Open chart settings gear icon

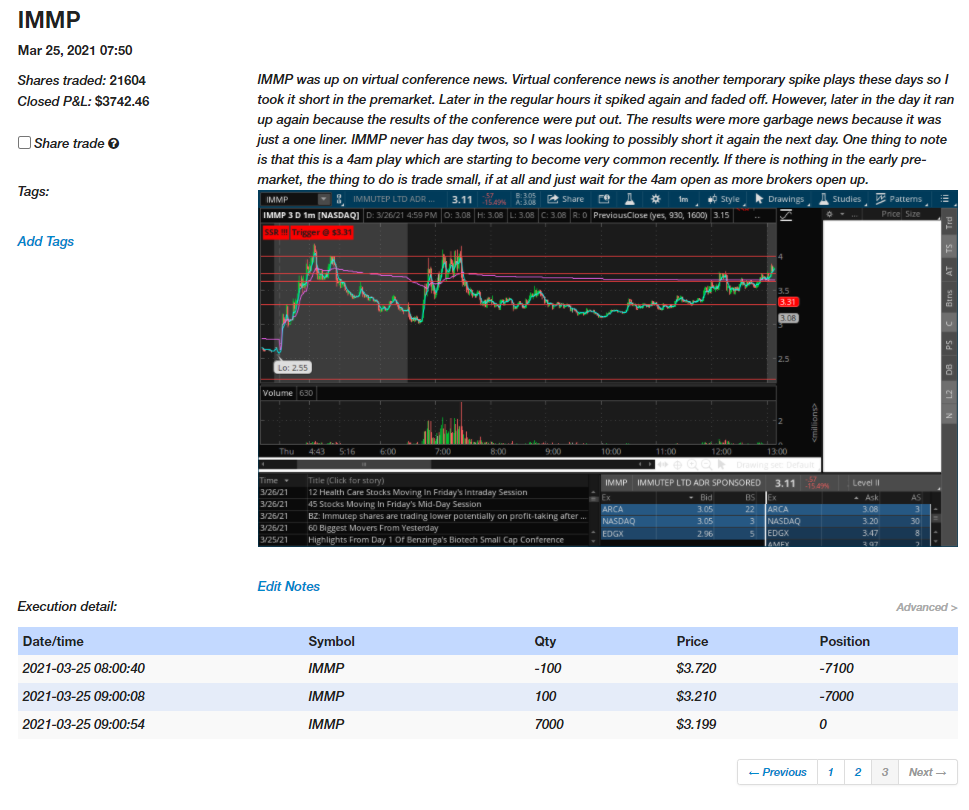[656, 199]
